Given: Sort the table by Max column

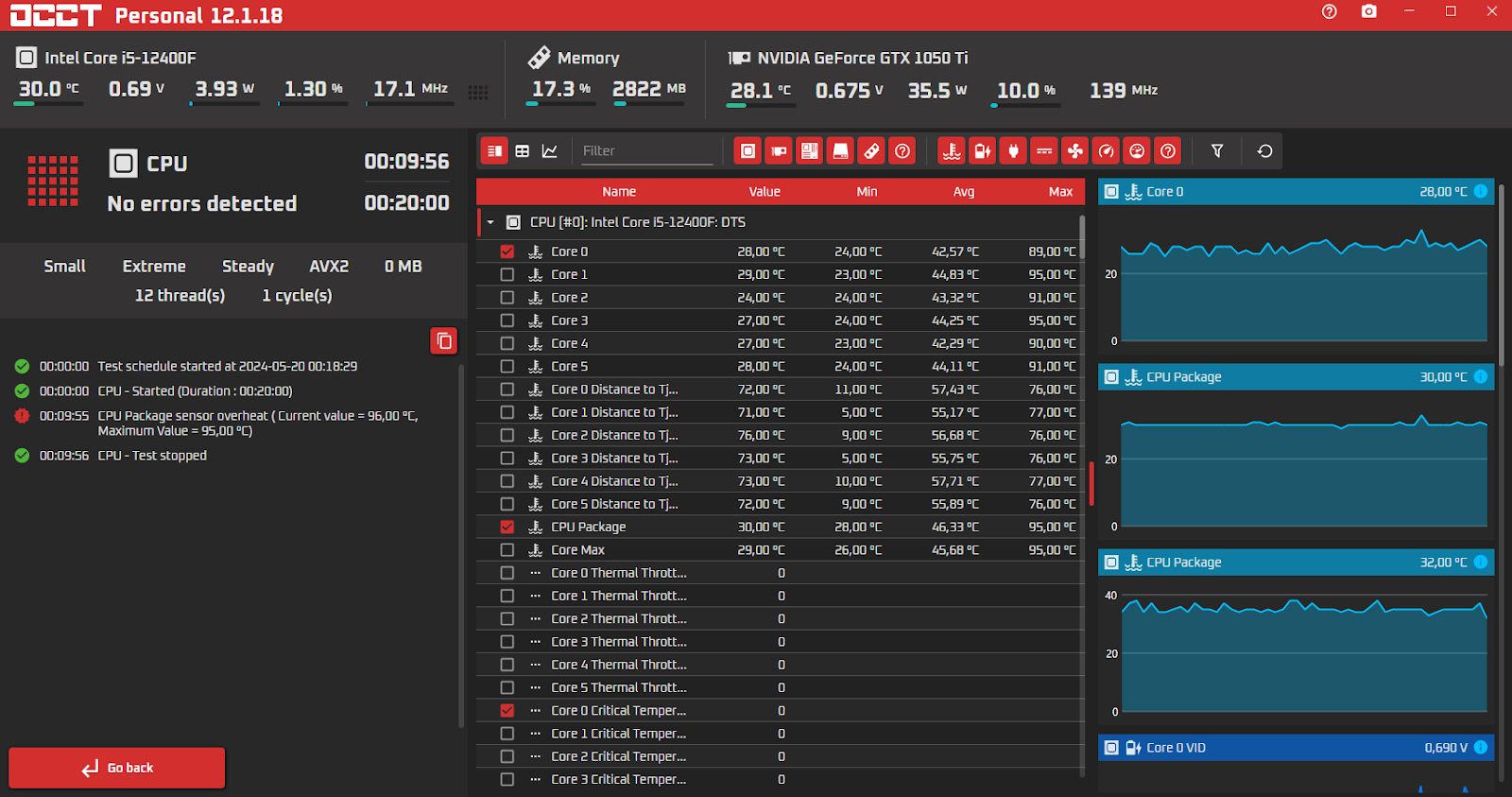Looking at the screenshot, I should click(1060, 191).
